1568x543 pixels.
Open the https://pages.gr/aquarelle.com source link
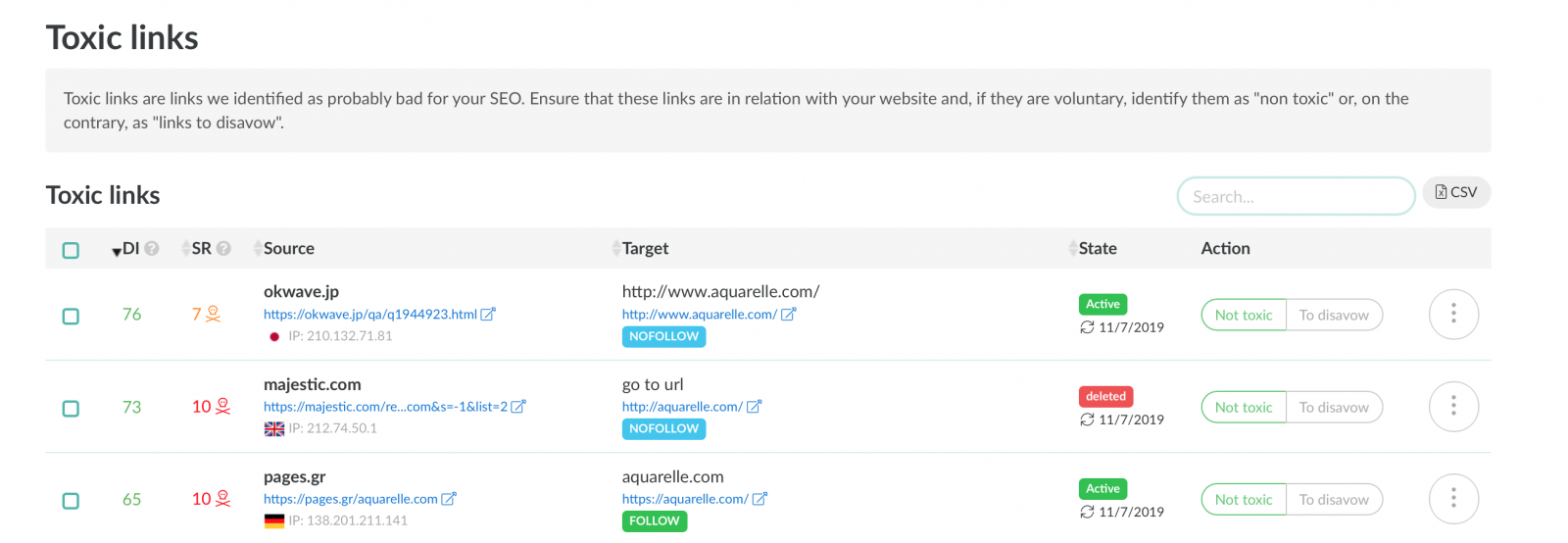tap(351, 499)
